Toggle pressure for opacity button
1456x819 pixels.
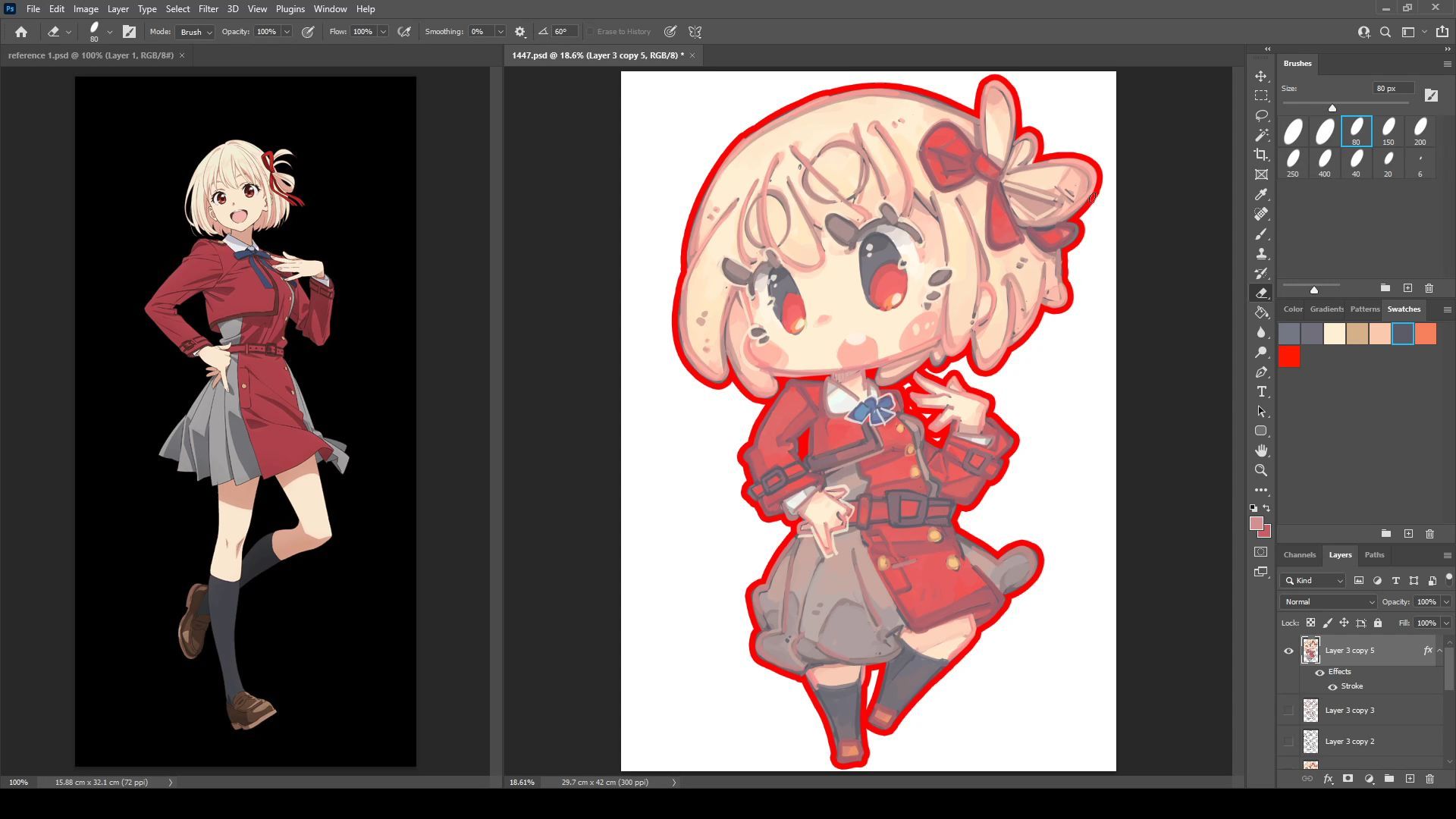(308, 32)
